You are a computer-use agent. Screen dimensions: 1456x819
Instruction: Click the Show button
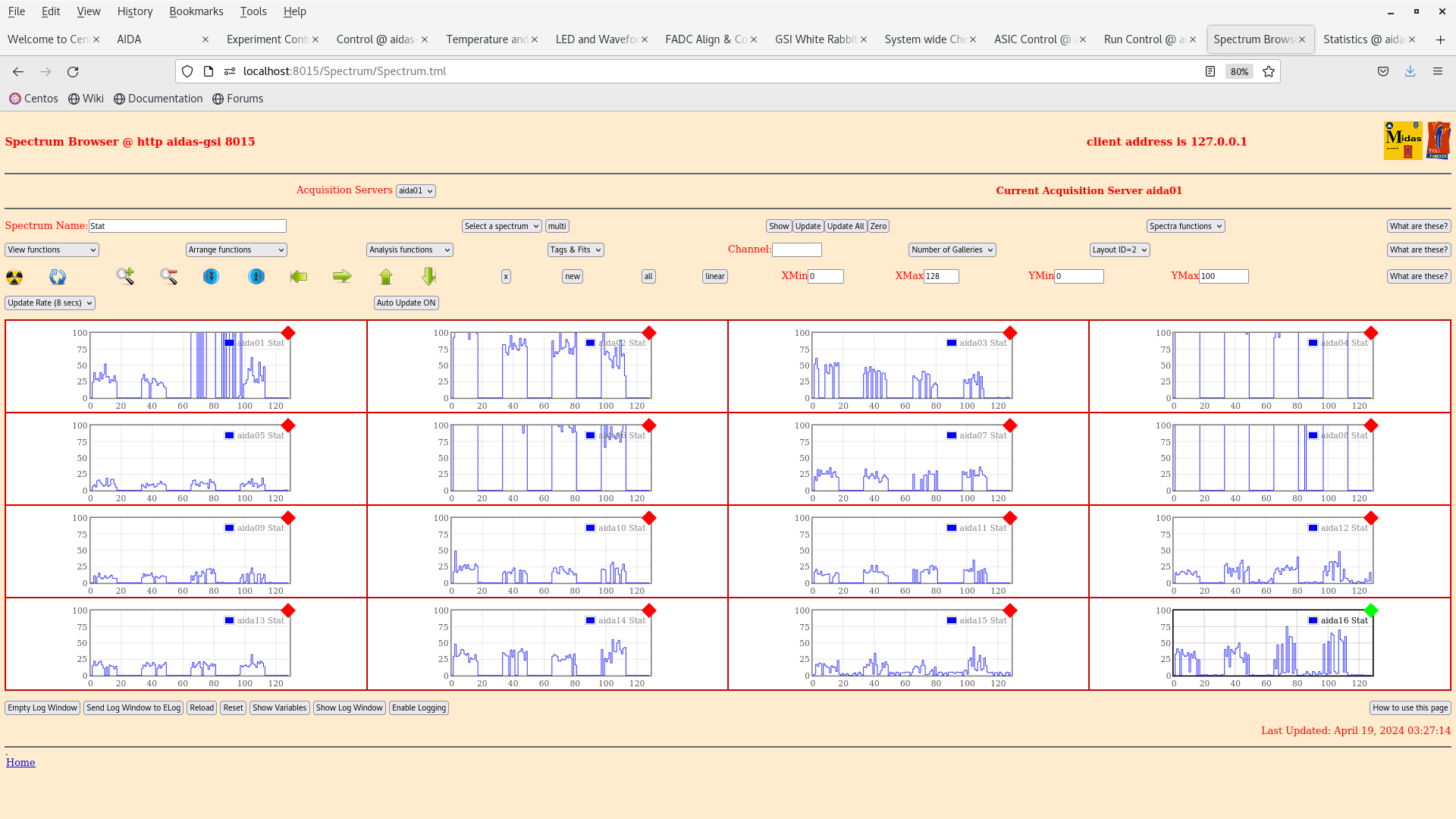(779, 226)
